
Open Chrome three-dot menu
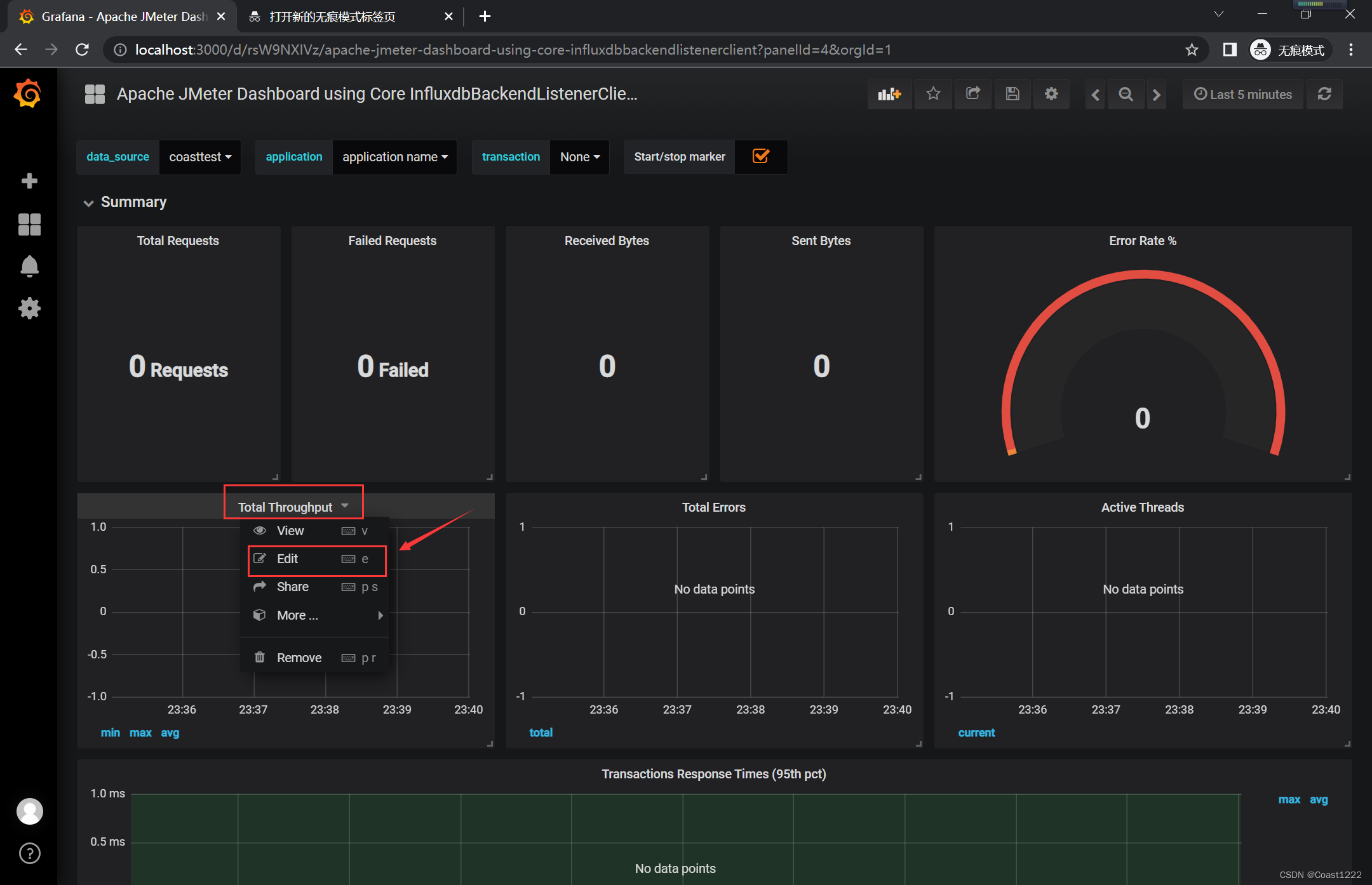[x=1351, y=50]
